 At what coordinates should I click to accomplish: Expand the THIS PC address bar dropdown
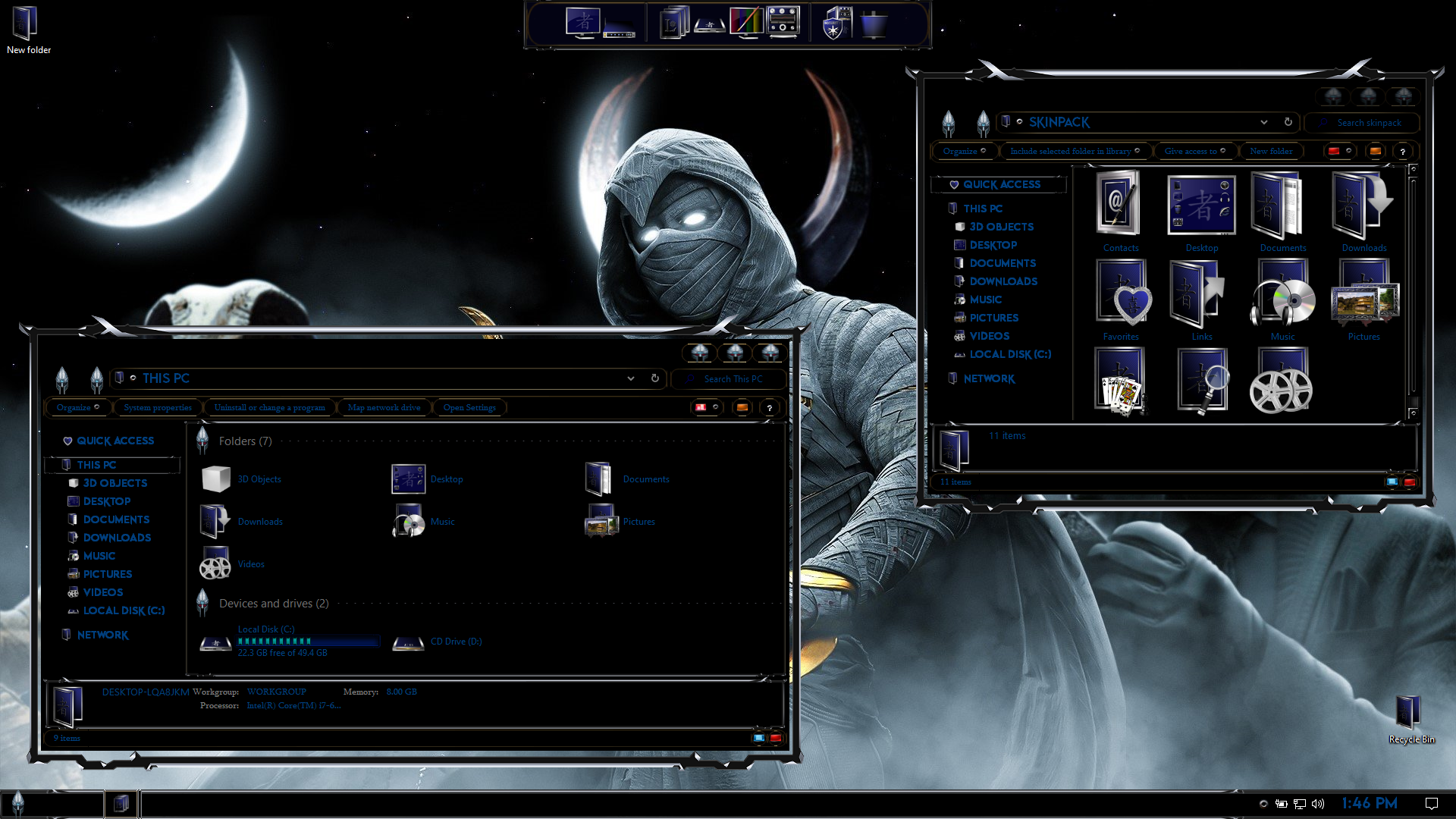pyautogui.click(x=630, y=378)
